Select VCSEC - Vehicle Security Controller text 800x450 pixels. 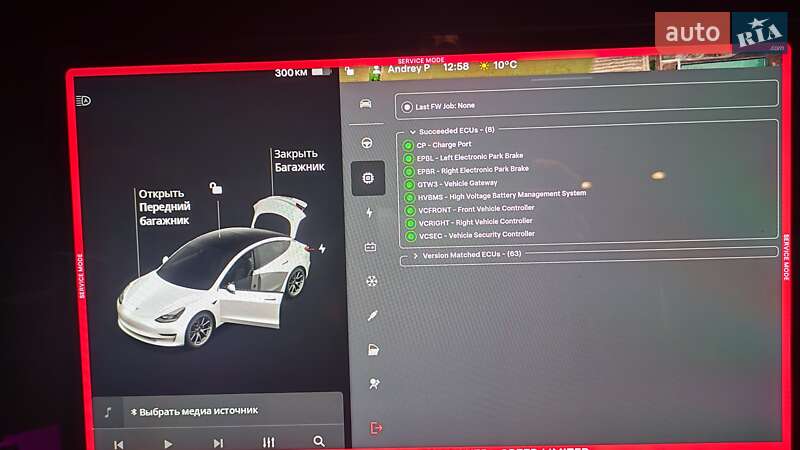click(477, 235)
